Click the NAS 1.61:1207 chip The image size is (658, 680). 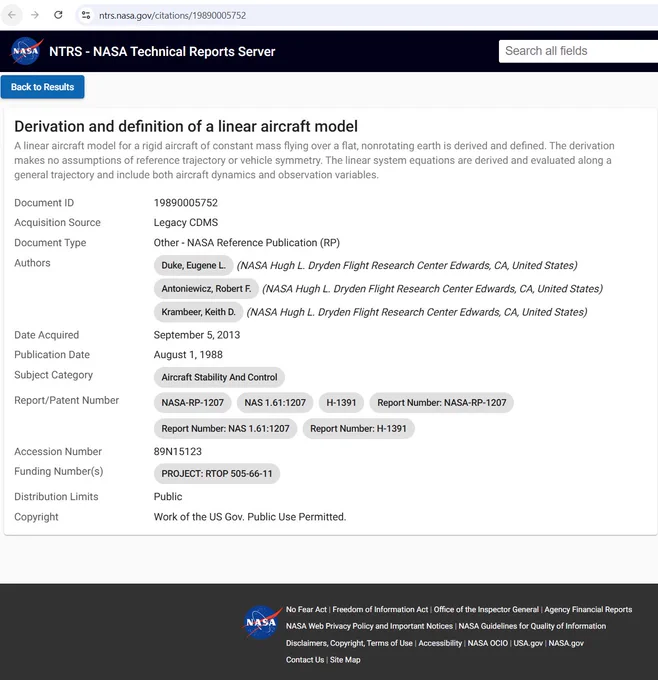pos(275,403)
